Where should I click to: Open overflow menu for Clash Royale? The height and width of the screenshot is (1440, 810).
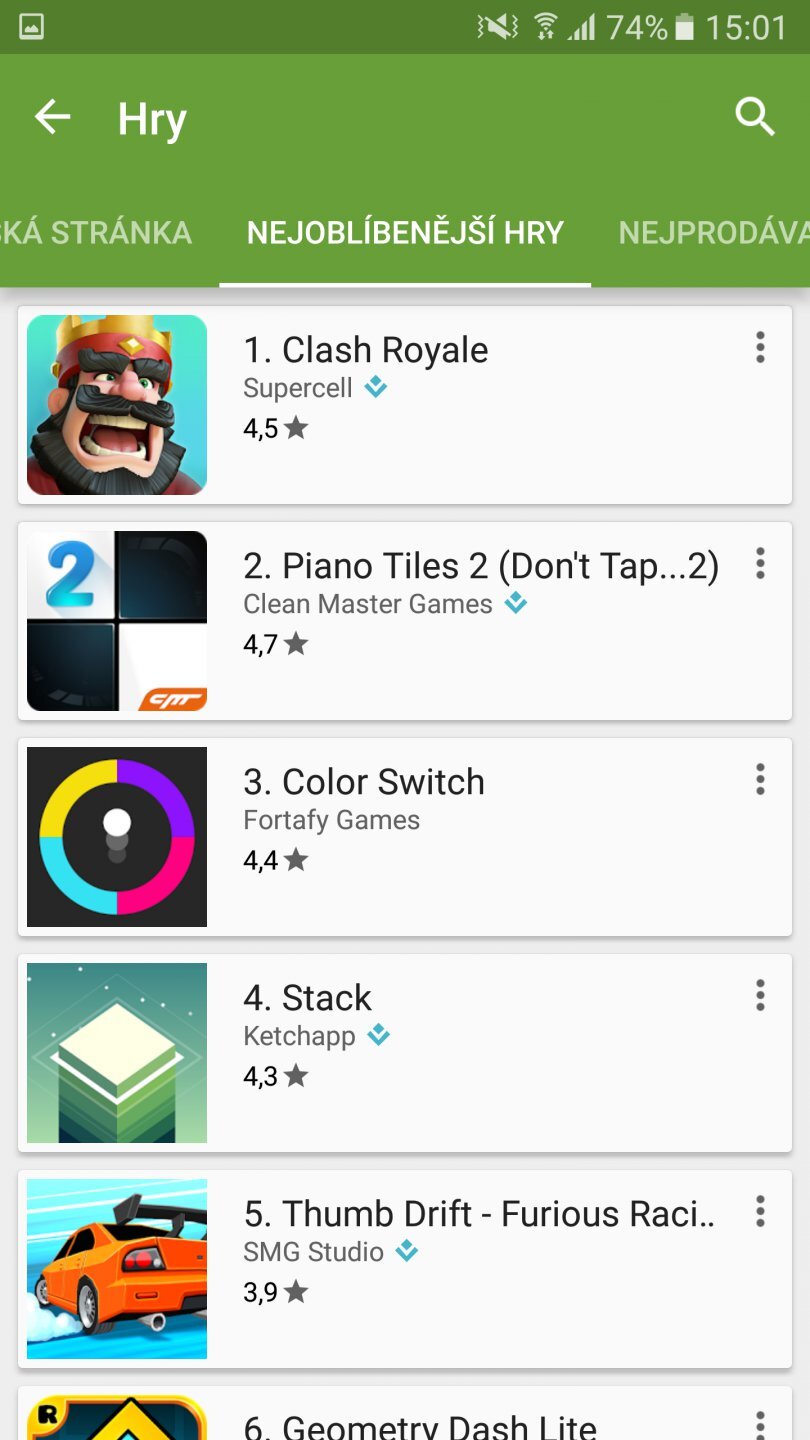pos(760,348)
